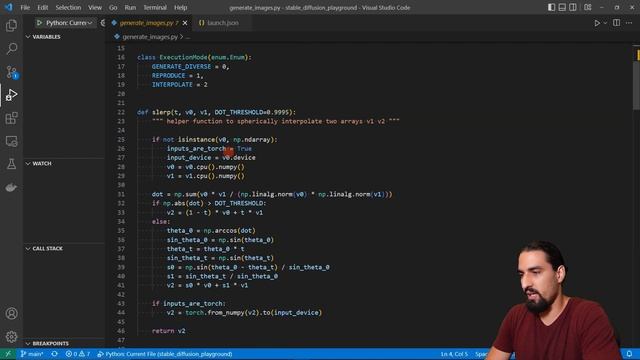Open the Remote Explorer view
The image size is (640, 360).
(x=11, y=141)
